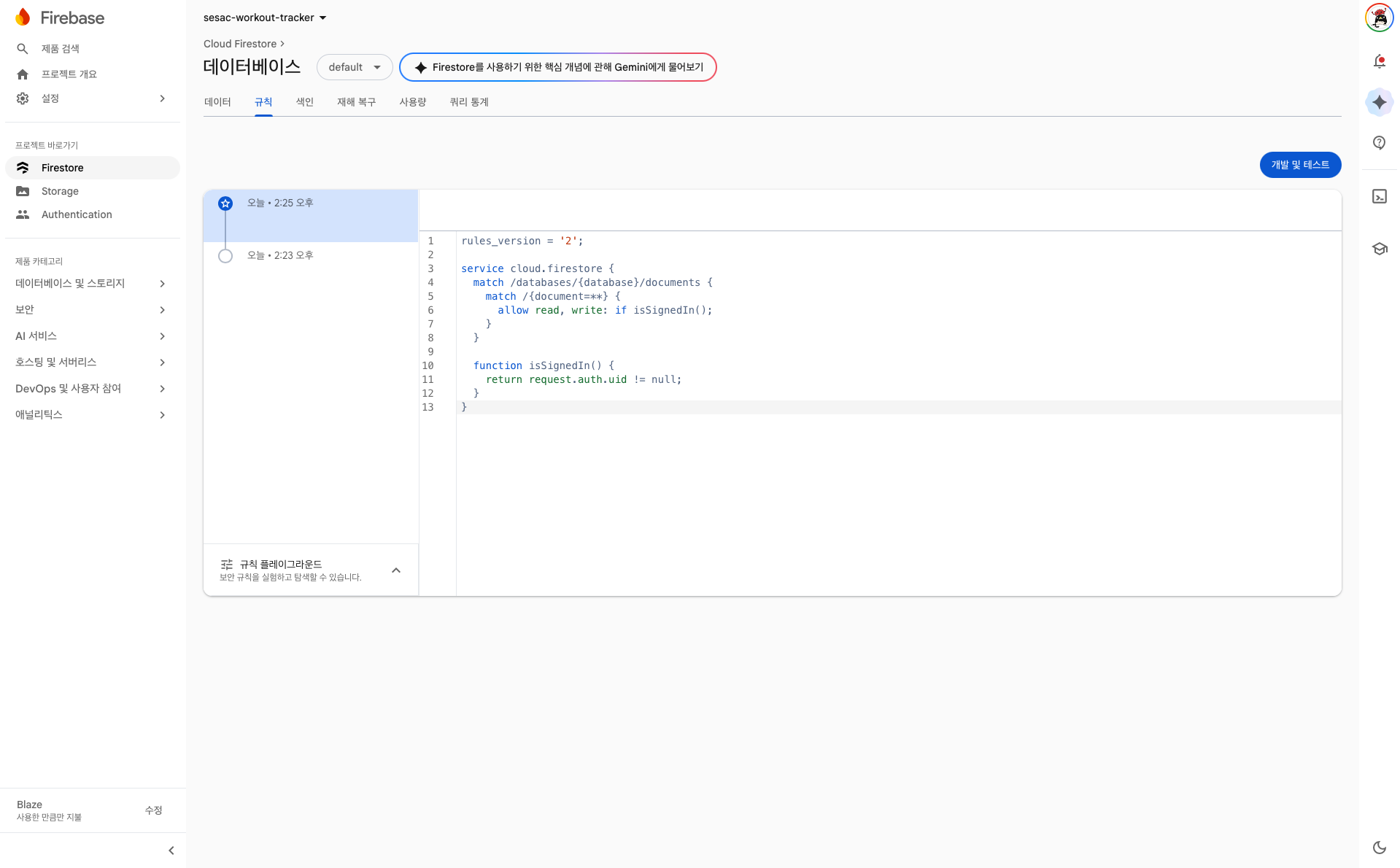Open the Cloud Shell terminal icon

click(1379, 196)
